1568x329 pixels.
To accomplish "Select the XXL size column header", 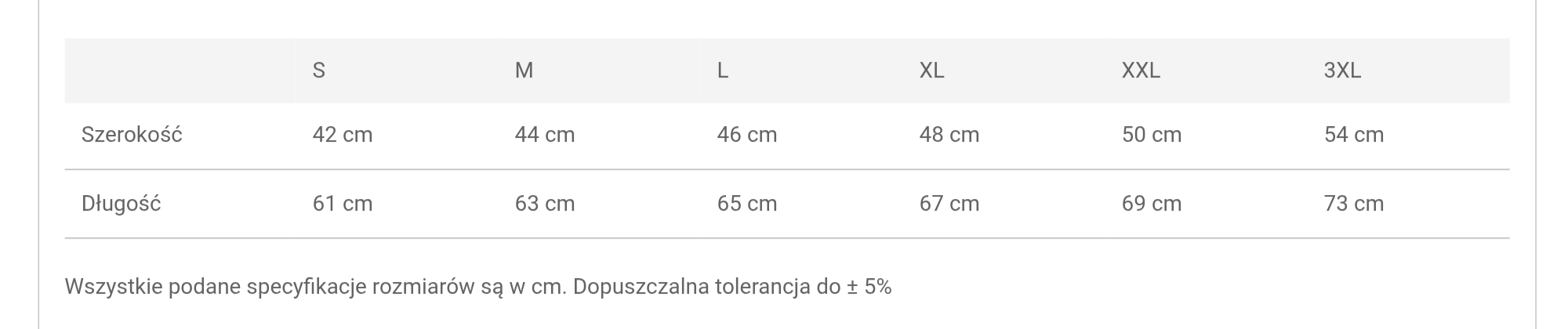I will click(1141, 70).
